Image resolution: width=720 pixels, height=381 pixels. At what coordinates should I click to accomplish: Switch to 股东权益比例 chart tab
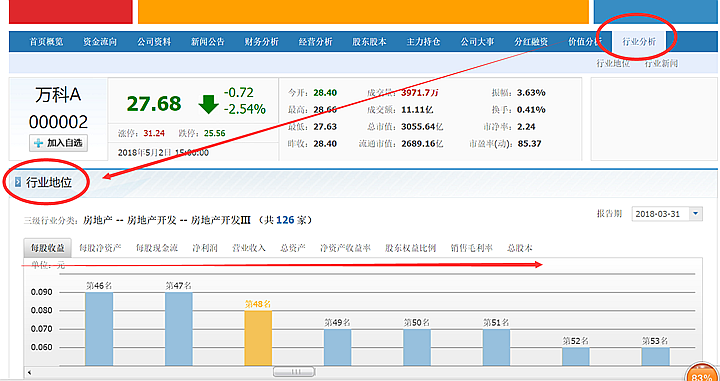411,248
